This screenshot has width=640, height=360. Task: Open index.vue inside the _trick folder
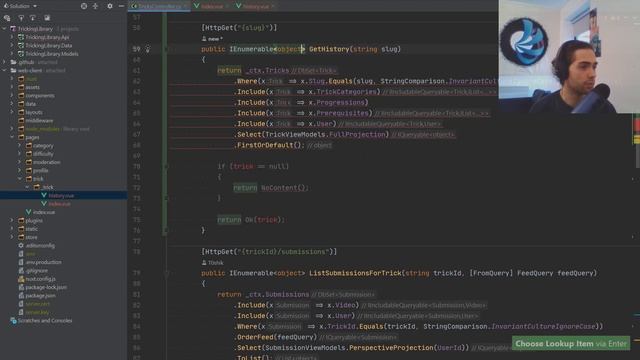[x=56, y=204]
